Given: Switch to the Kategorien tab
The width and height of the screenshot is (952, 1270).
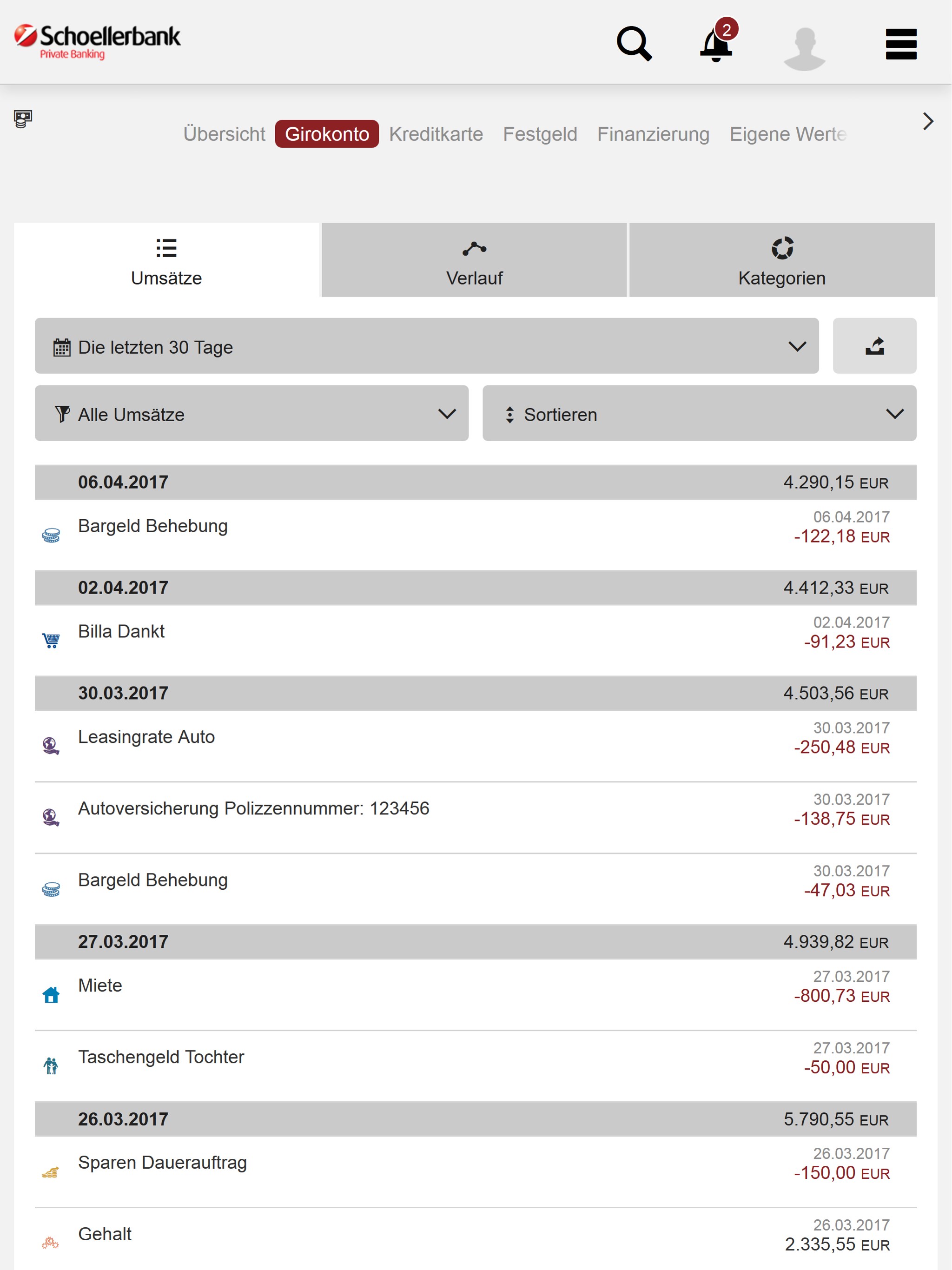Looking at the screenshot, I should click(x=781, y=261).
